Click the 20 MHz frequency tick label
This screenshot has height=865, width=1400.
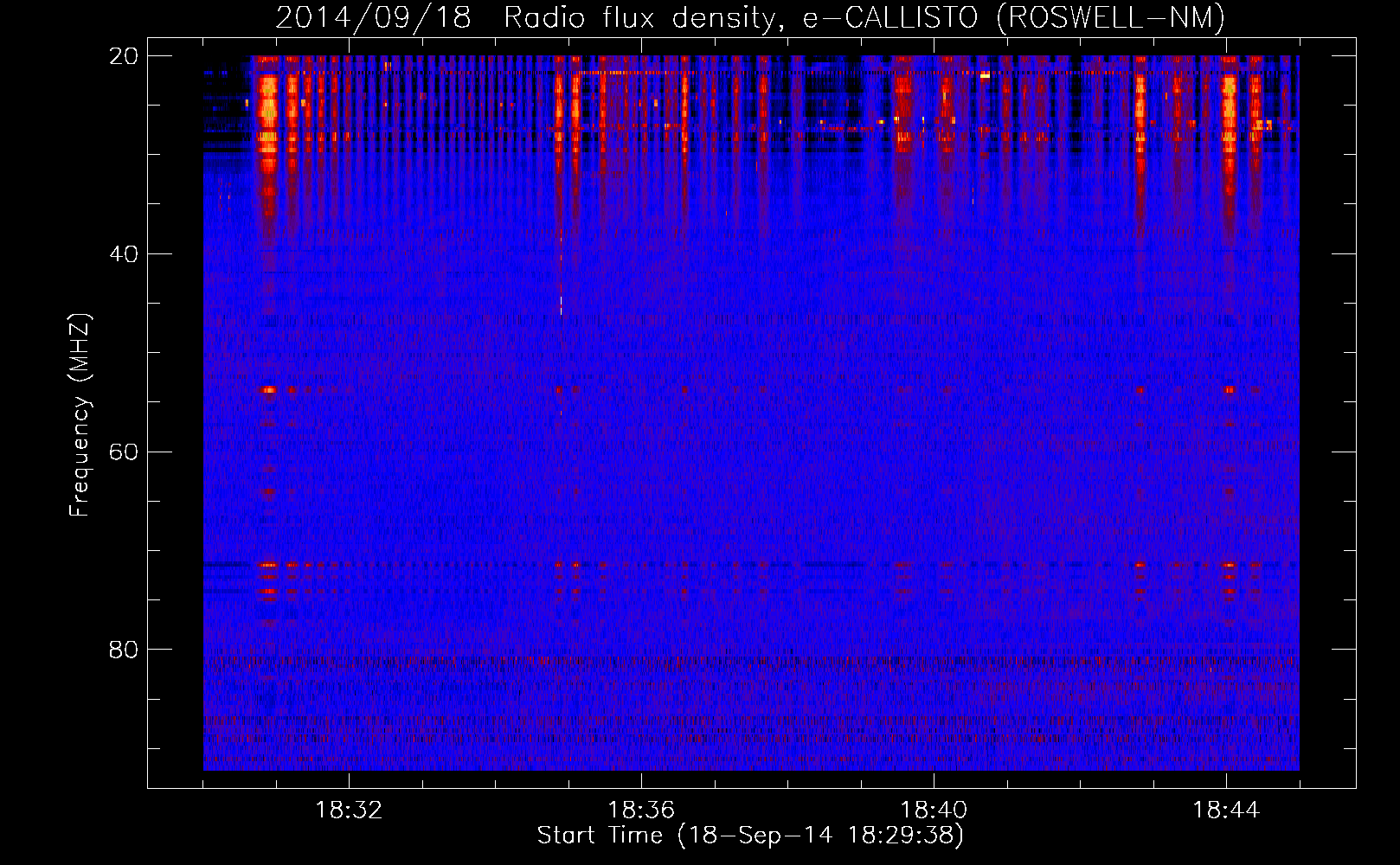click(x=124, y=56)
